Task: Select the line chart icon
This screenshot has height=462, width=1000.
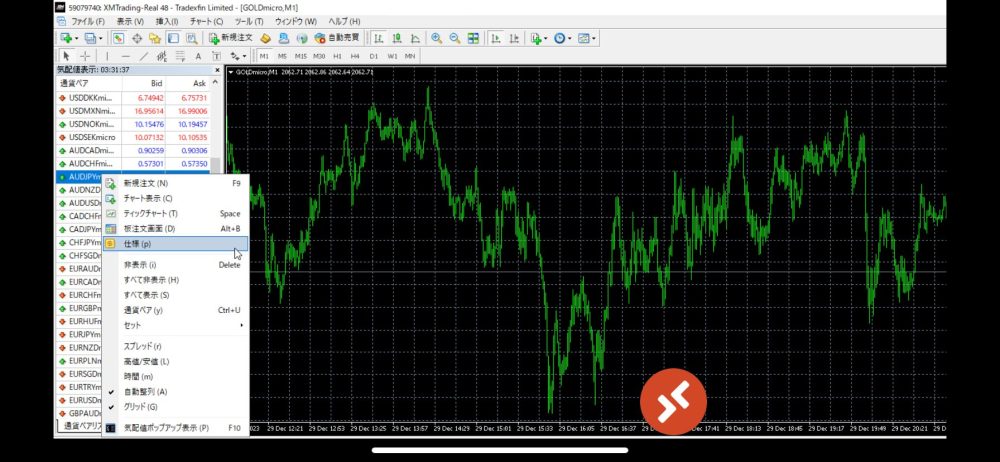Action: click(415, 38)
